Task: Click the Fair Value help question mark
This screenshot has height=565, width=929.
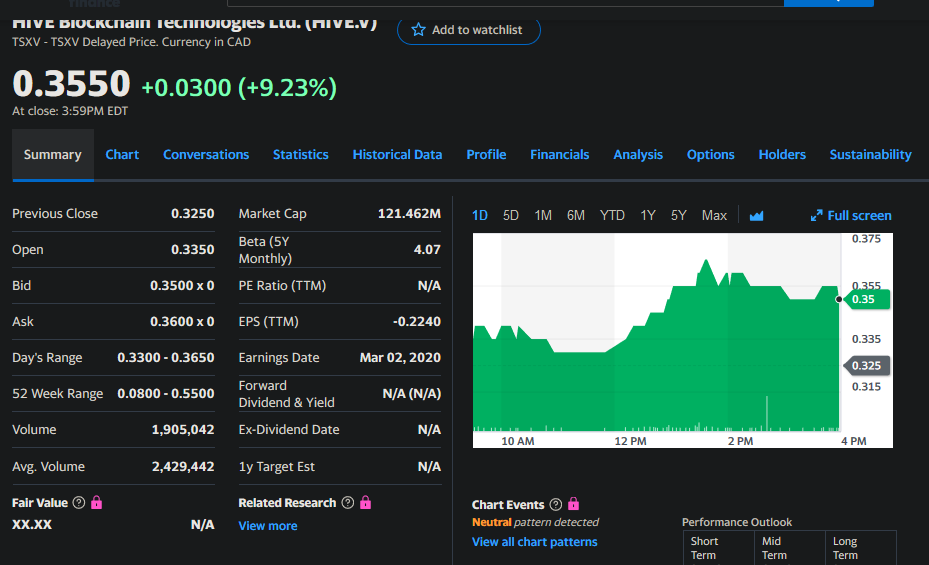Action: 80,502
